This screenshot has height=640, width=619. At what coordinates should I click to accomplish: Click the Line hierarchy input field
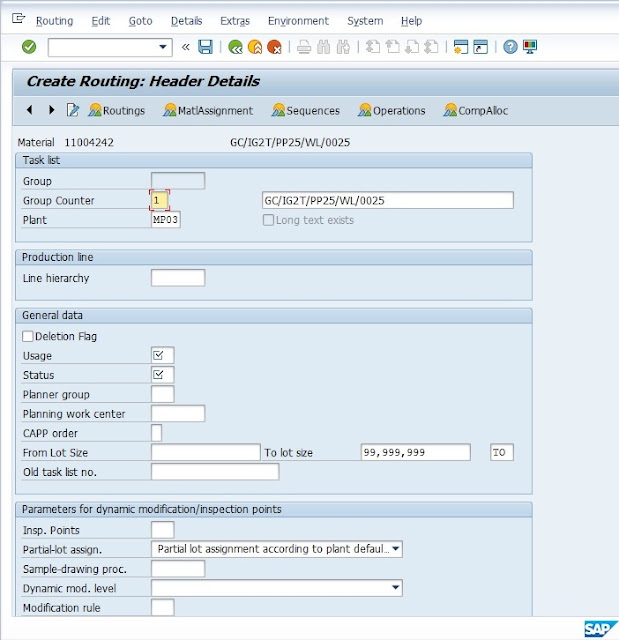(x=178, y=278)
